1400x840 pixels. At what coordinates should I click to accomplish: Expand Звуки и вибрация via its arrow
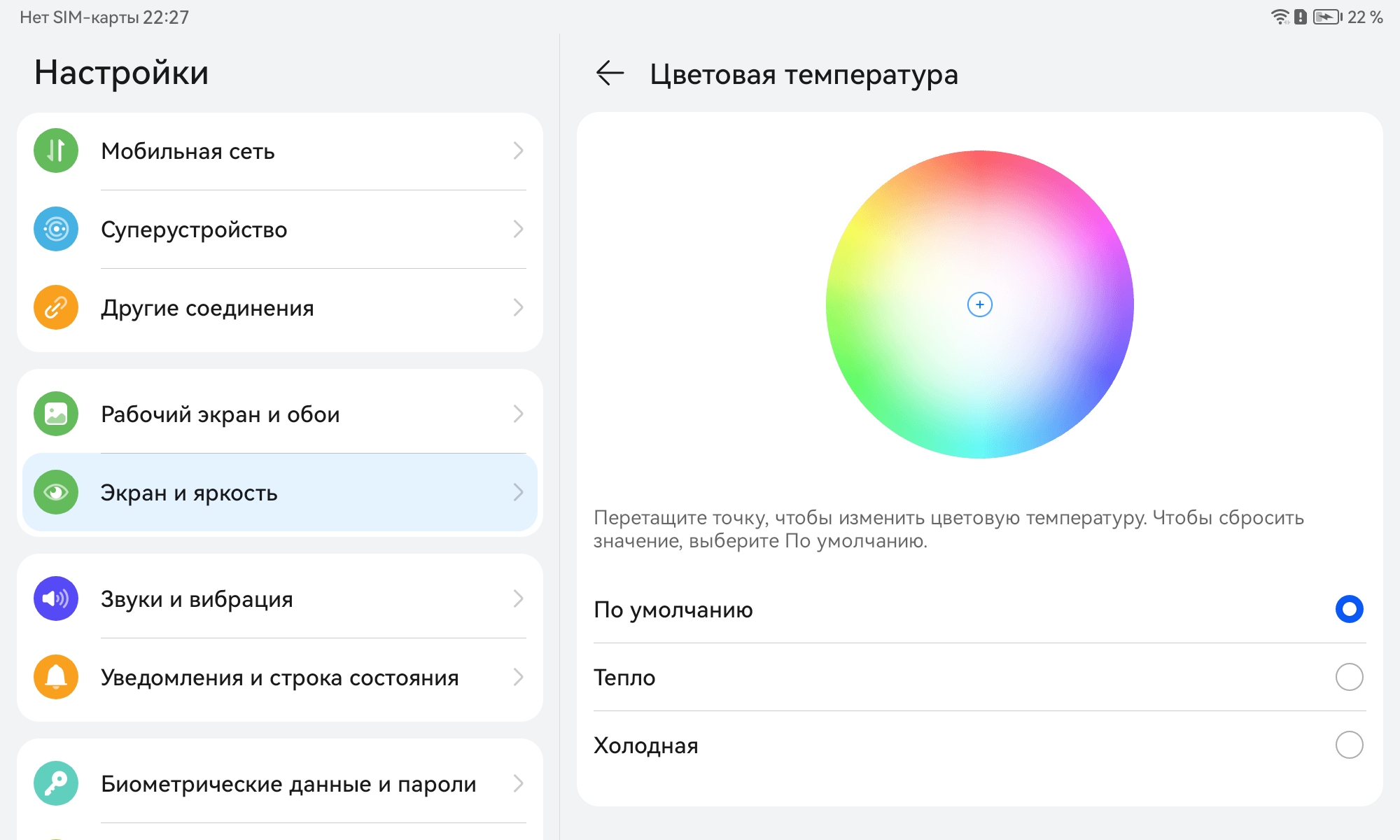[x=519, y=598]
